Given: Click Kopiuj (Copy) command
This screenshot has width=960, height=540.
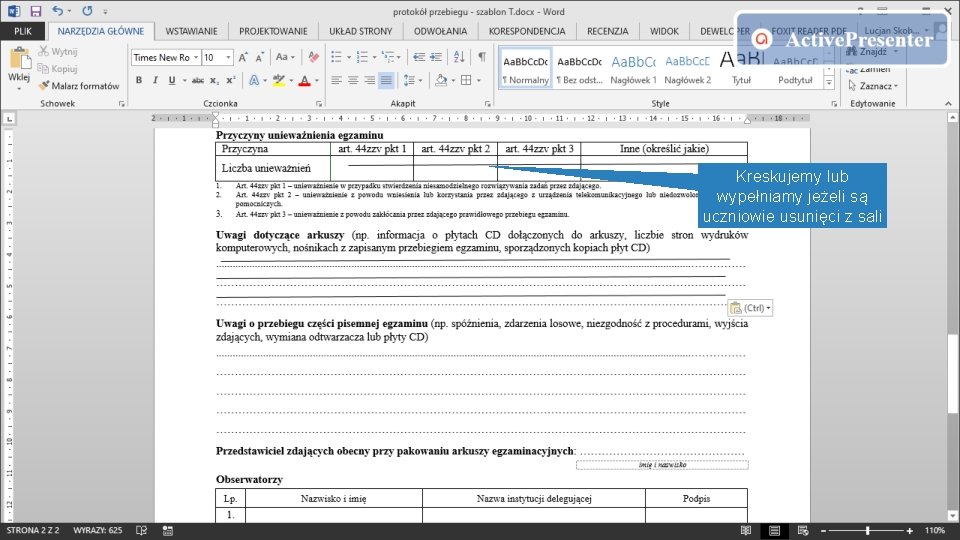Looking at the screenshot, I should (x=58, y=69).
